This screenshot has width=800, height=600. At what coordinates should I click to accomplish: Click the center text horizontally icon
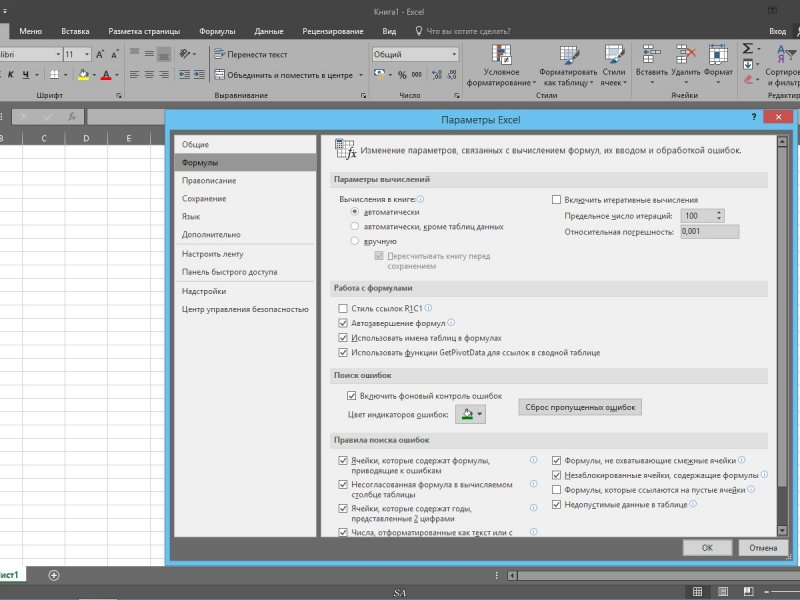tap(149, 74)
